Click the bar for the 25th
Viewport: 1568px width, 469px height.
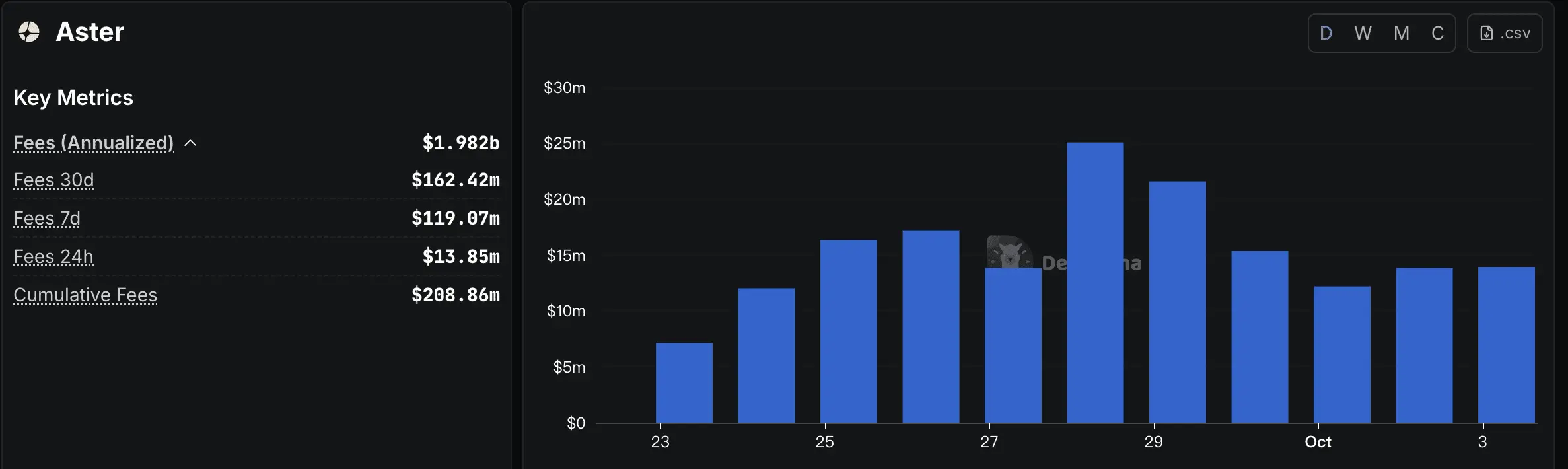point(849,332)
